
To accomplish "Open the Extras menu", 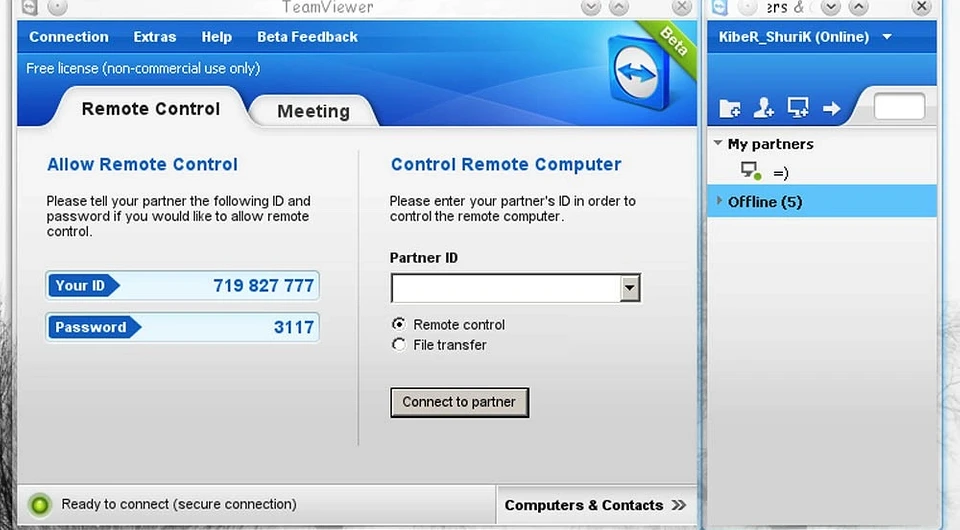I will tap(154, 37).
